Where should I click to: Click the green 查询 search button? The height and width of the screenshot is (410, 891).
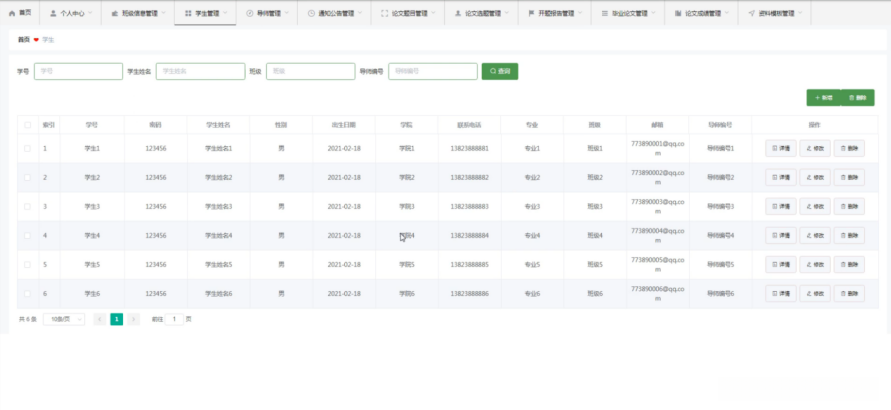(500, 71)
